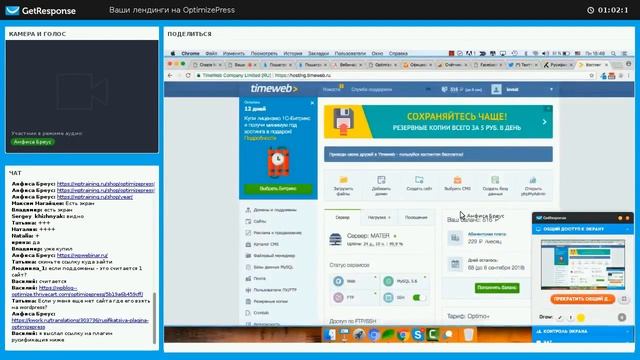This screenshot has height=360, width=640.
Task: Click the chat panel scrollbar
Action: pyautogui.click(x=154, y=318)
